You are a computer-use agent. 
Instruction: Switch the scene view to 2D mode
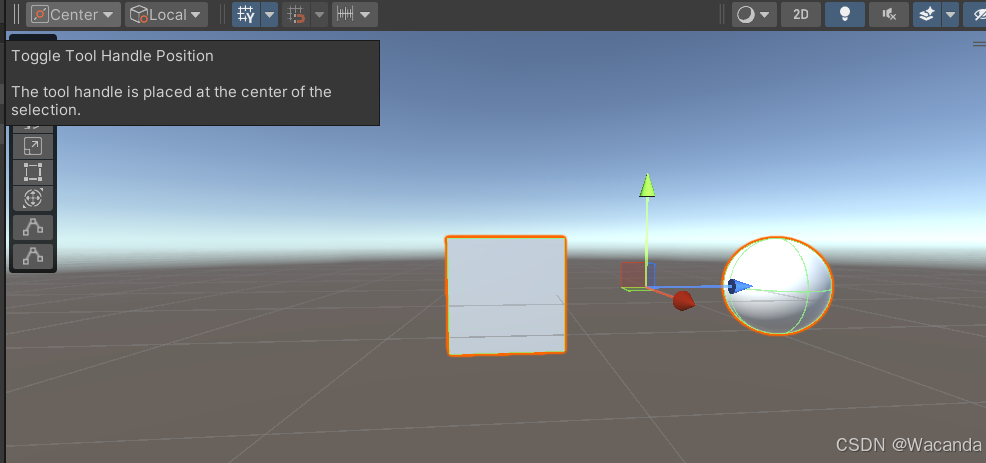800,14
